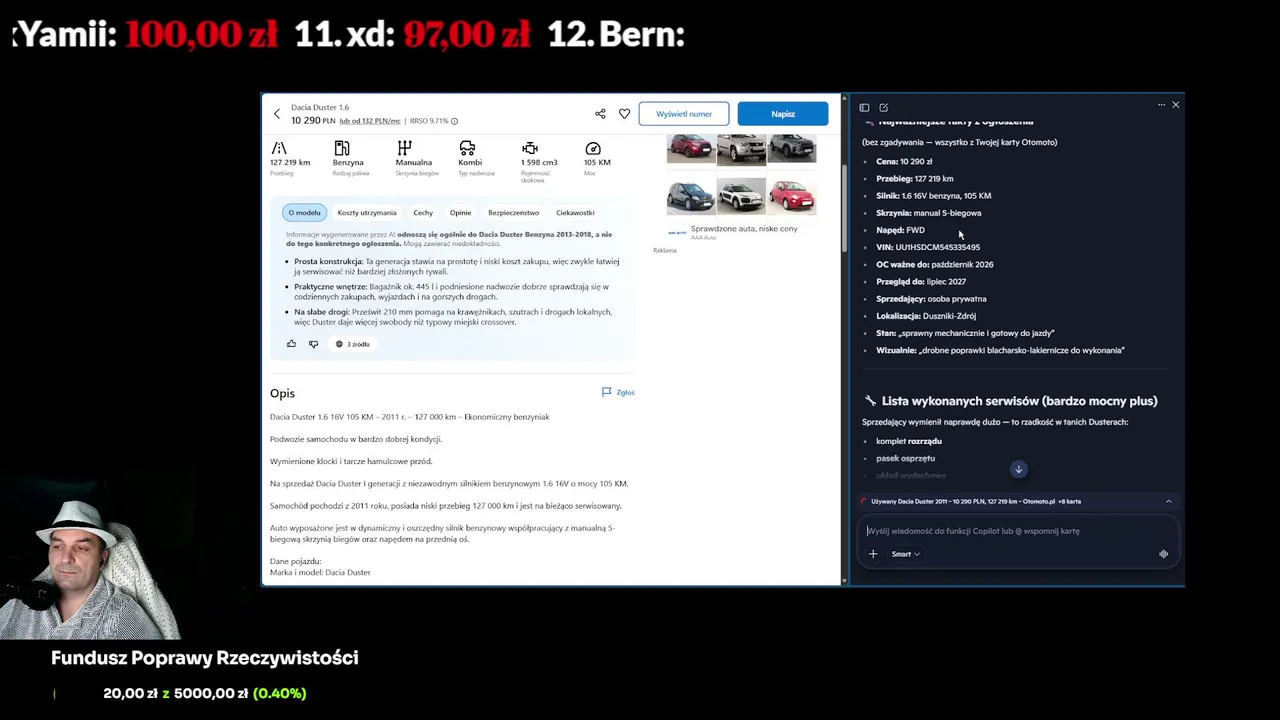Share the Dacia Duster listing
This screenshot has height=720, width=1280.
click(x=600, y=114)
